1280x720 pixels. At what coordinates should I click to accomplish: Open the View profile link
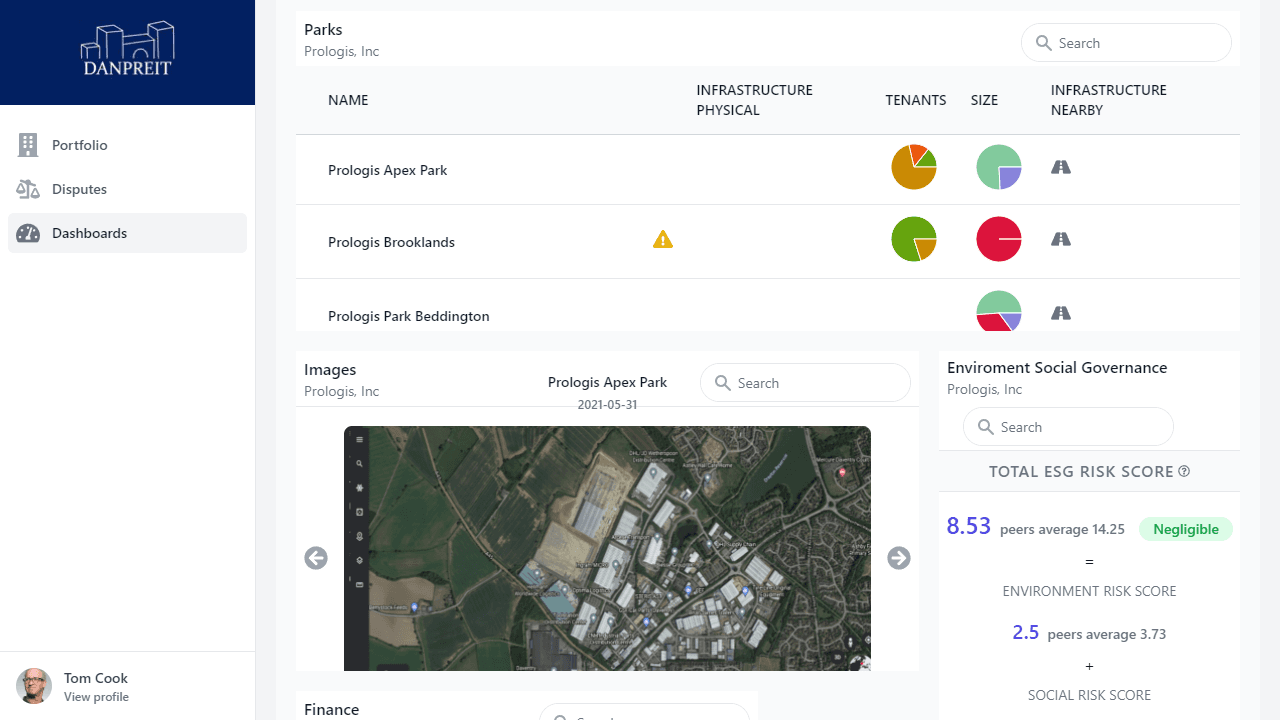click(x=96, y=697)
